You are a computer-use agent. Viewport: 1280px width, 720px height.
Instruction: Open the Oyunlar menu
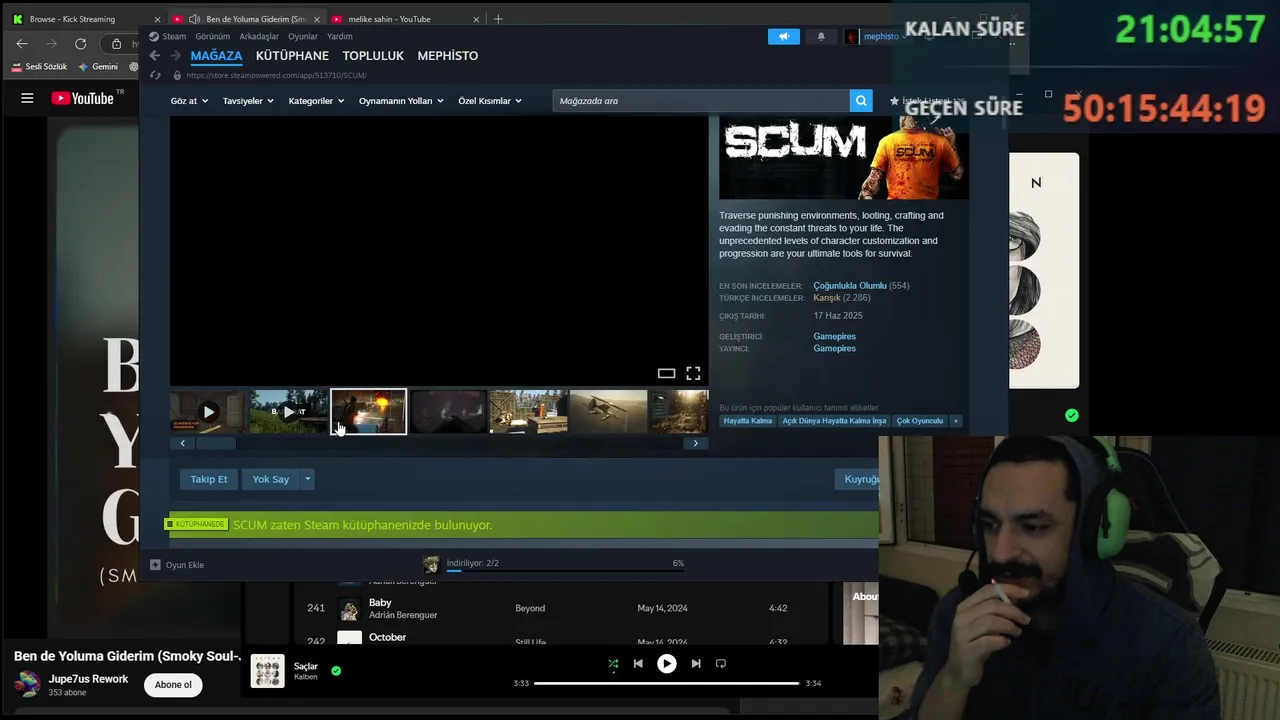click(303, 36)
